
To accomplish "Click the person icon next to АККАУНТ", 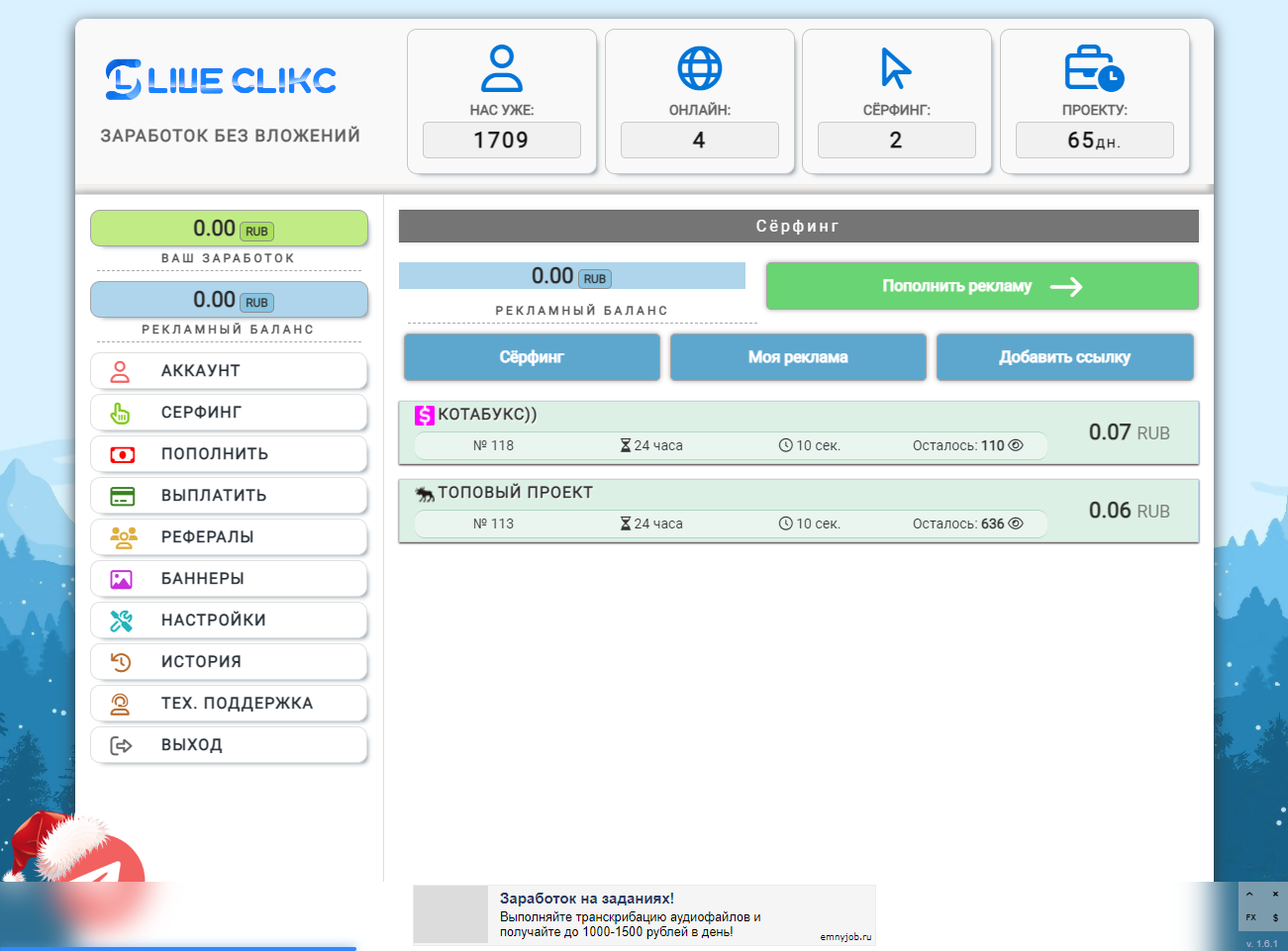I will click(121, 371).
